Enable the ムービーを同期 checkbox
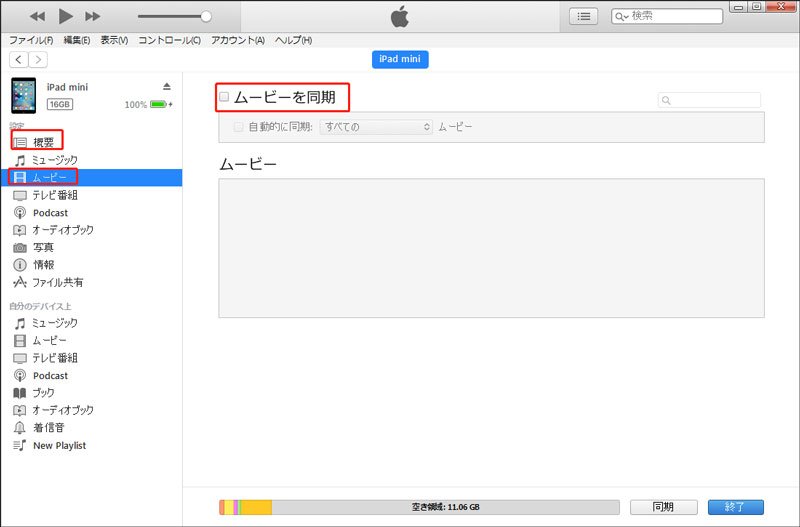 pos(224,97)
